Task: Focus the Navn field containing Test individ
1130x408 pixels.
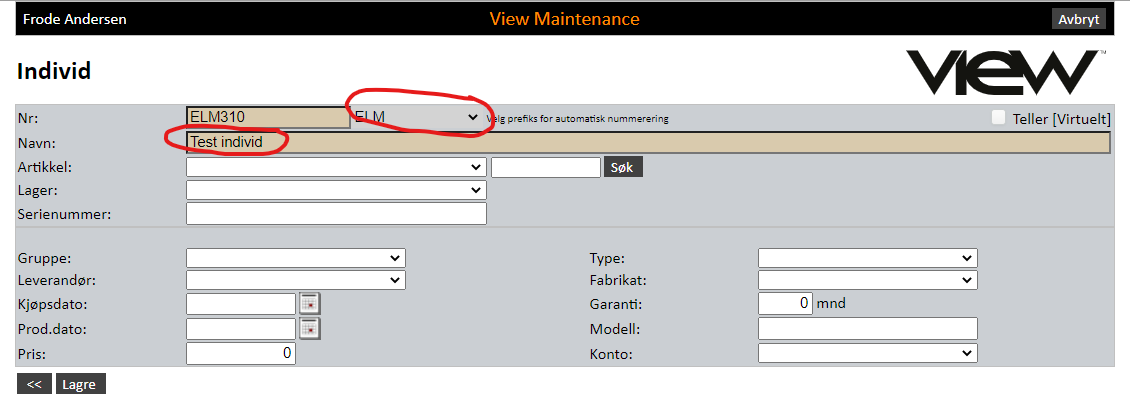Action: point(647,143)
